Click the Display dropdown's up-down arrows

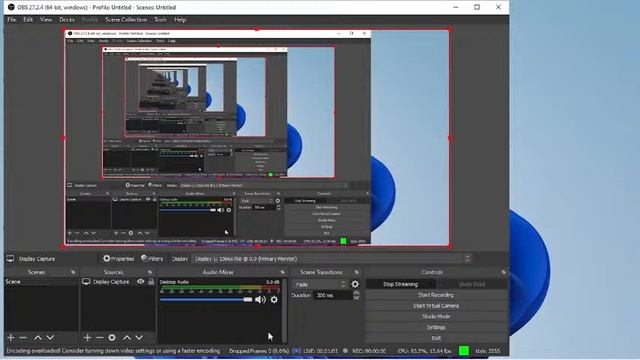[x=467, y=259]
